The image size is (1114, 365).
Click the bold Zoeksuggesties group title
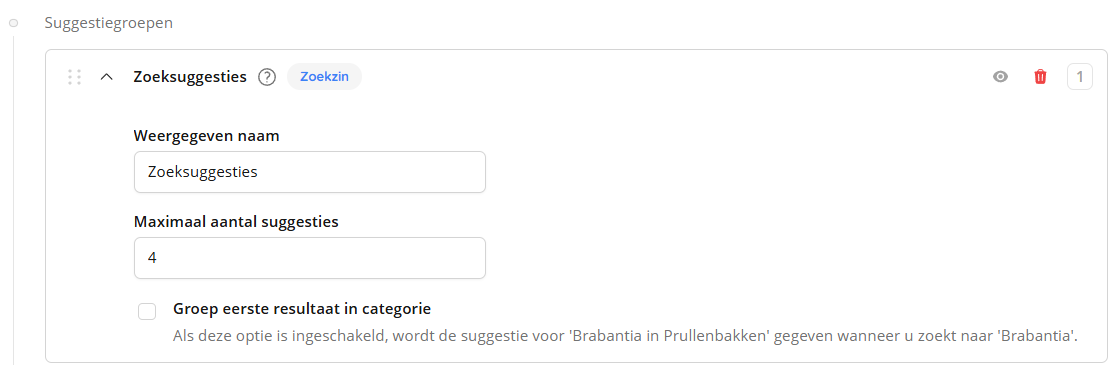(190, 77)
